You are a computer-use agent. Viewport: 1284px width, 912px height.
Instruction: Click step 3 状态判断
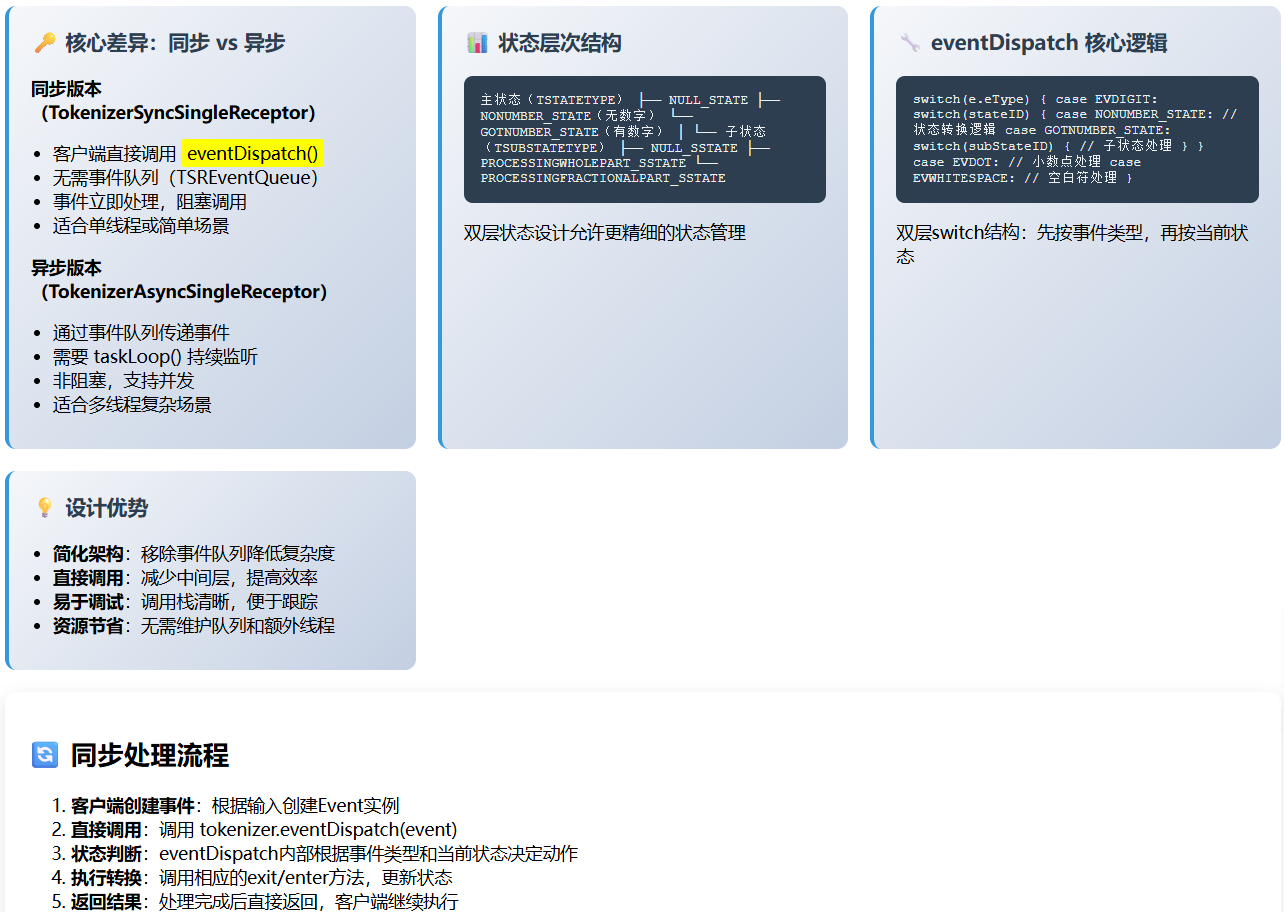(324, 854)
